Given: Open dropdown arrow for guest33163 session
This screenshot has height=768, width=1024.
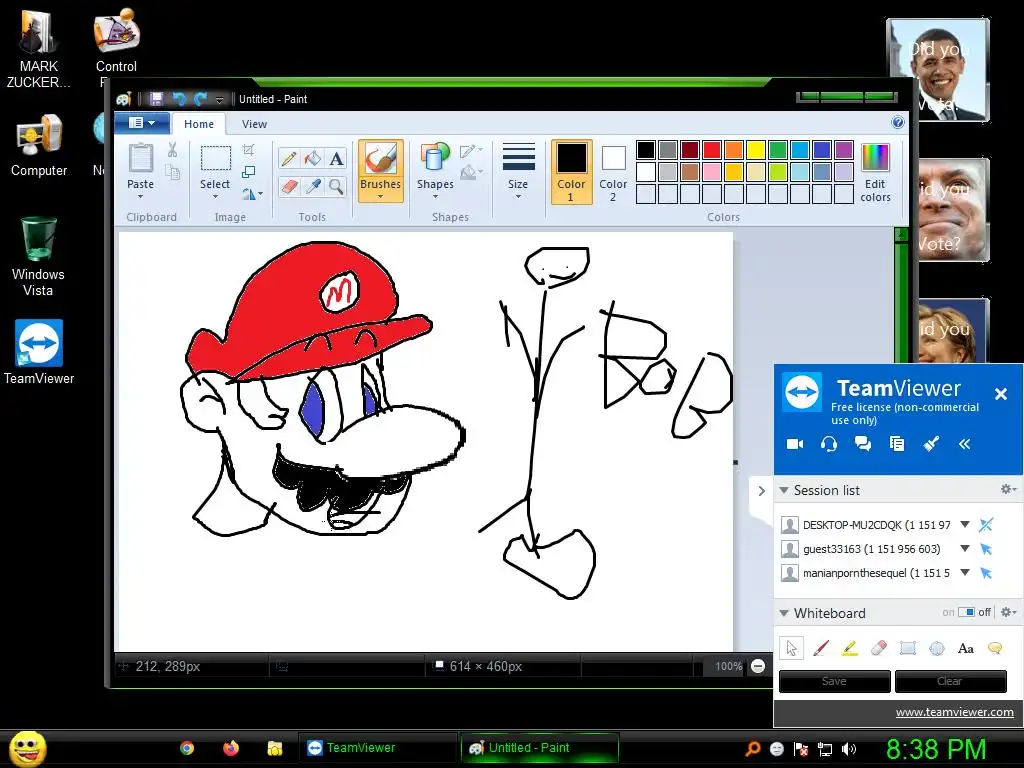Looking at the screenshot, I should tap(965, 549).
